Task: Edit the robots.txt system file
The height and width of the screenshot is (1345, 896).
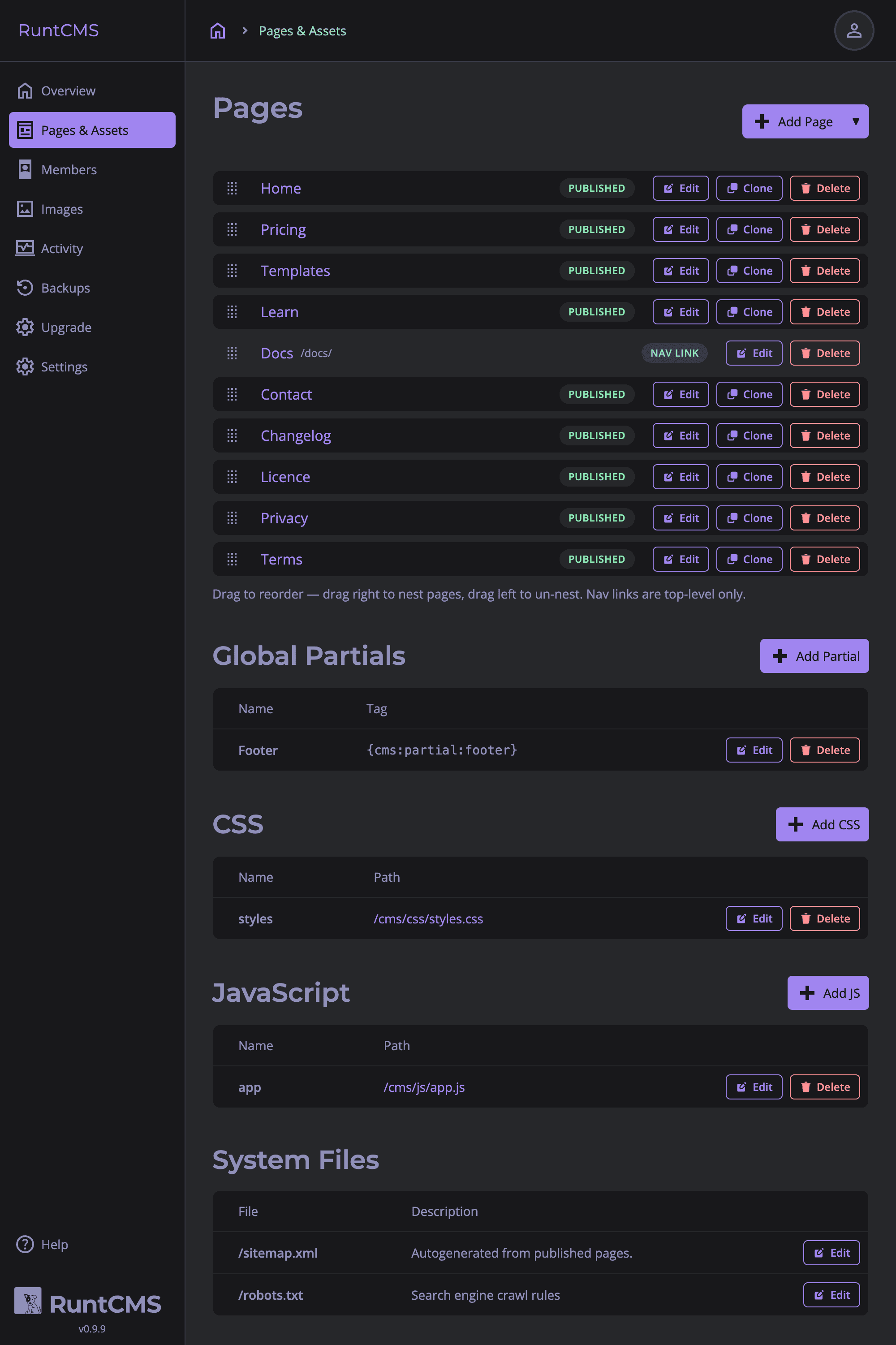Action: 831,1295
